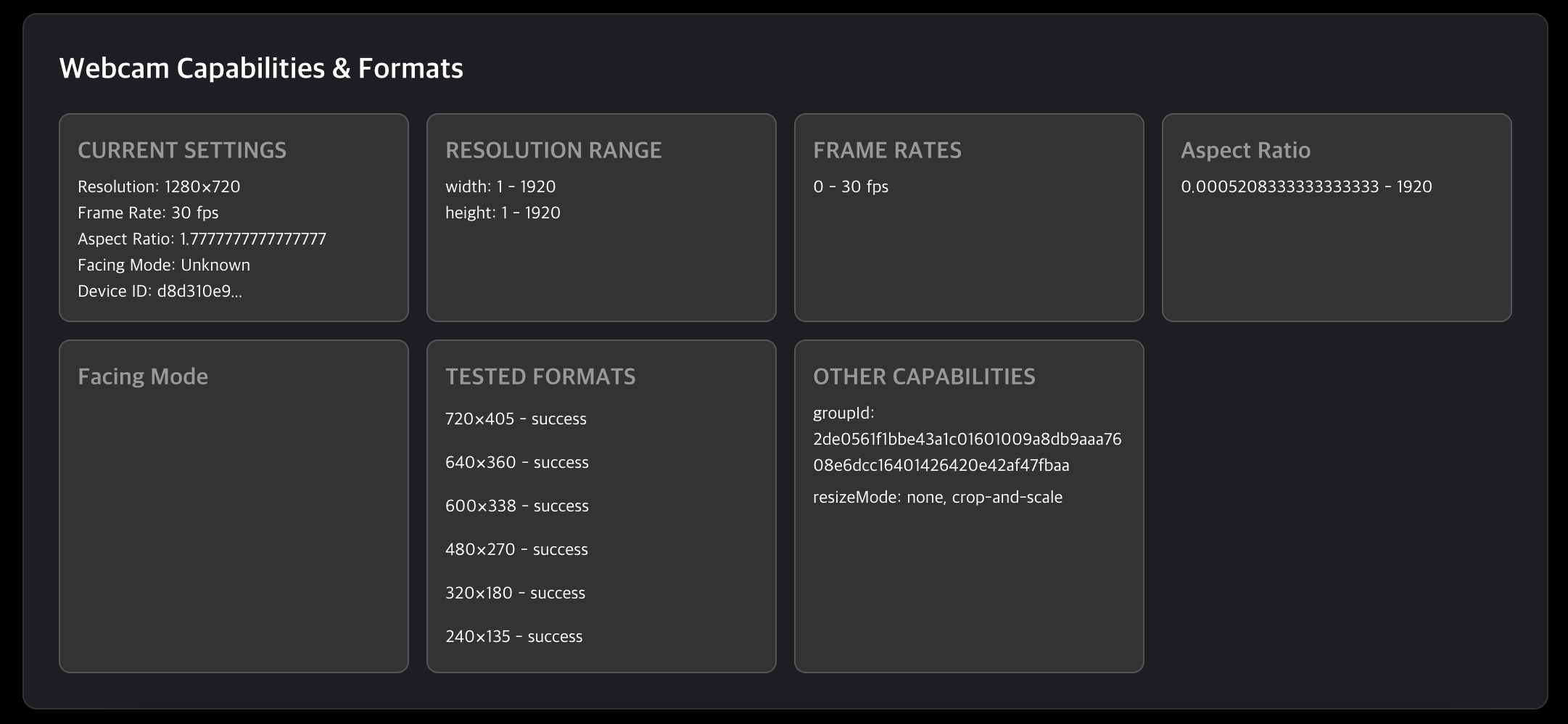Select the 240×135 tested format row
Screen dimensions: 1568x724
point(513,636)
